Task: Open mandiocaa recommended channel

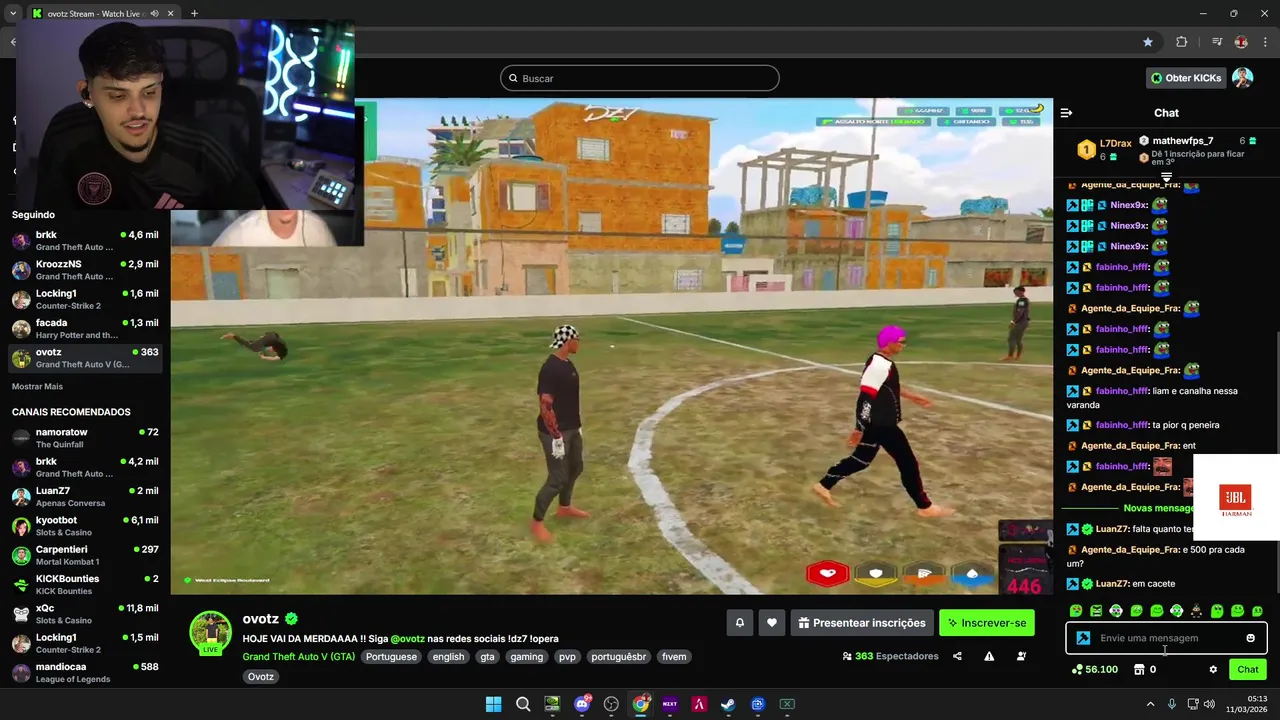Action: tap(85, 672)
